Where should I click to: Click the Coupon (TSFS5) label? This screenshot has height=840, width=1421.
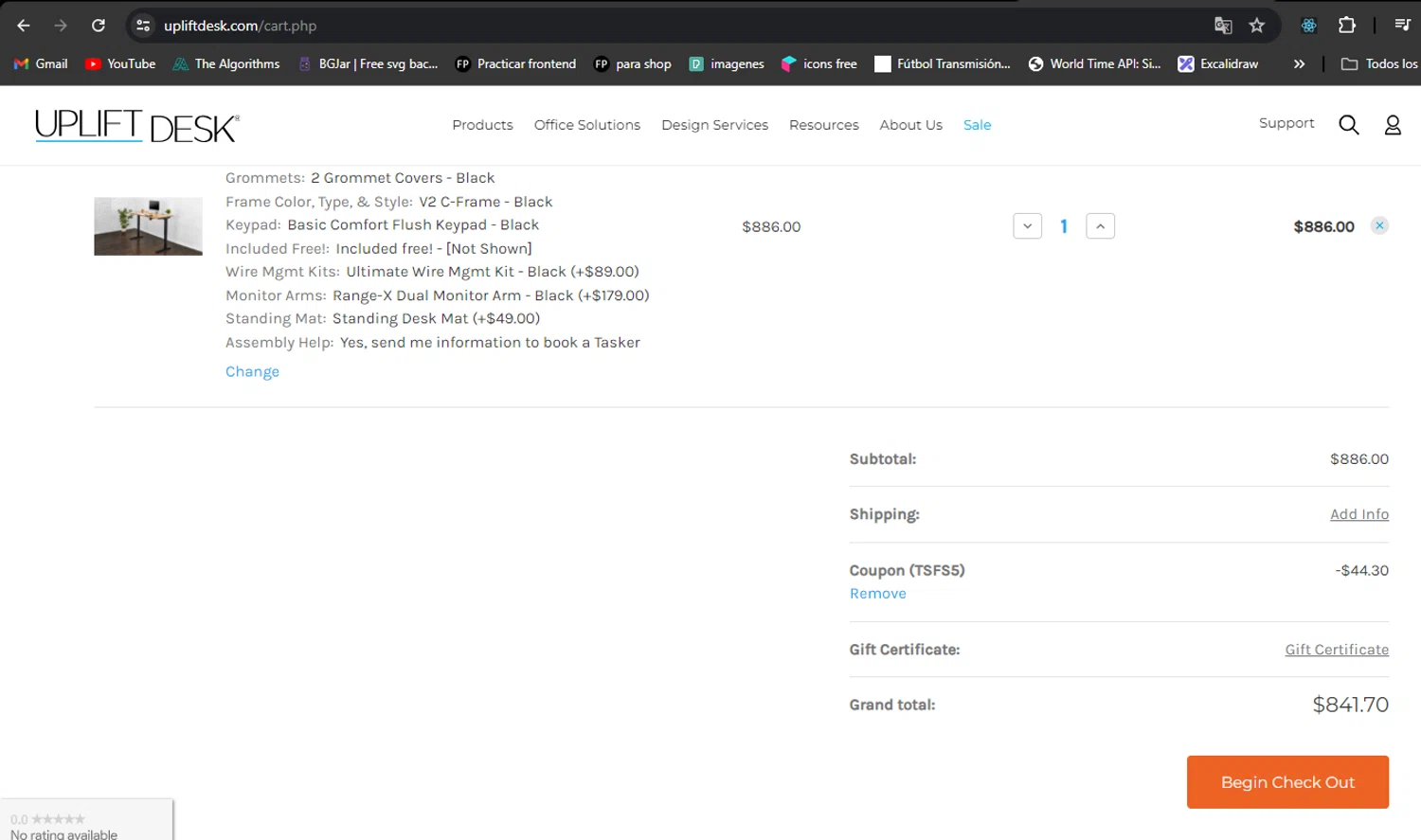[908, 570]
